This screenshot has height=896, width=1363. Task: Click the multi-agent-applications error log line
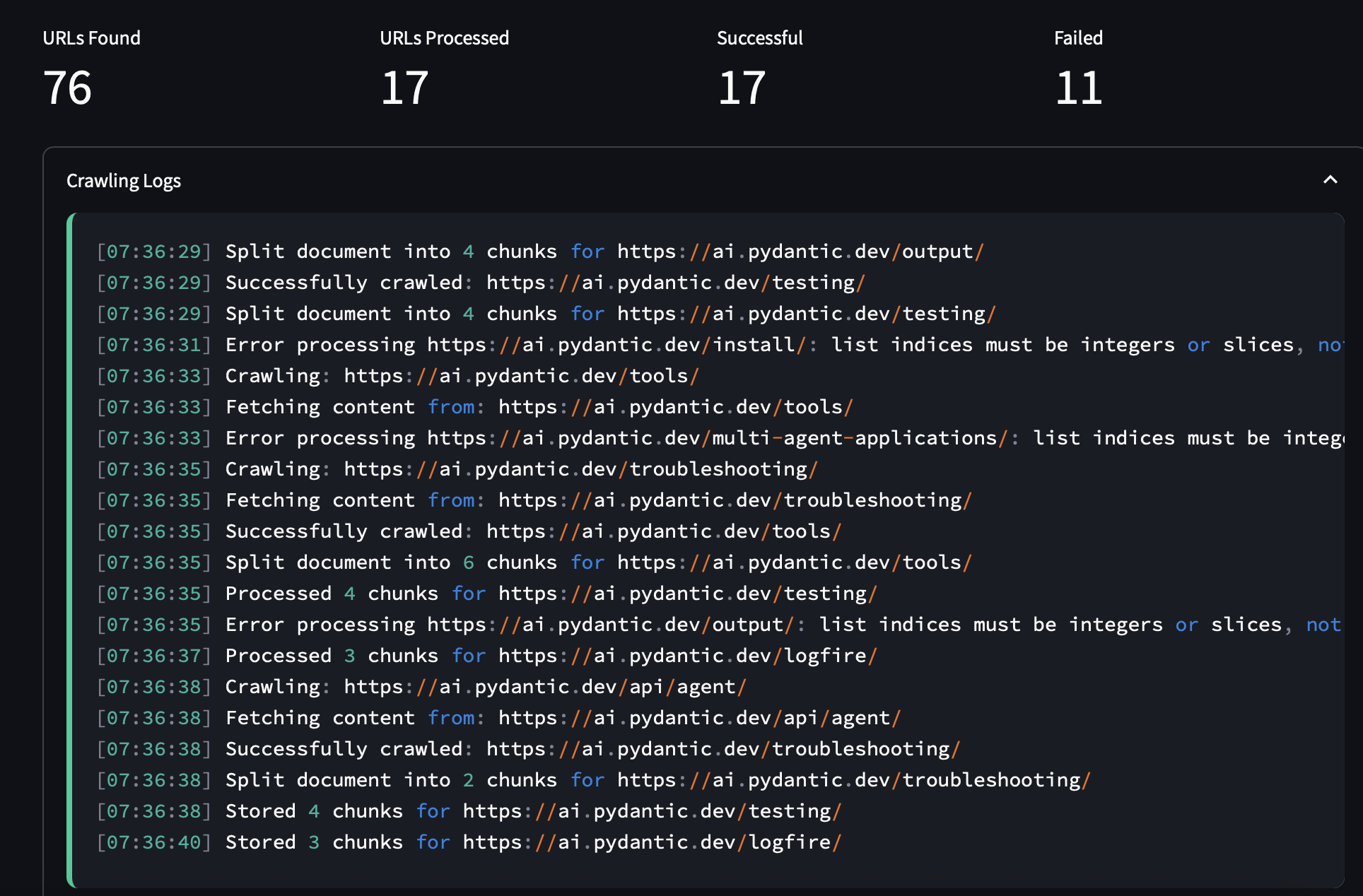click(x=720, y=438)
